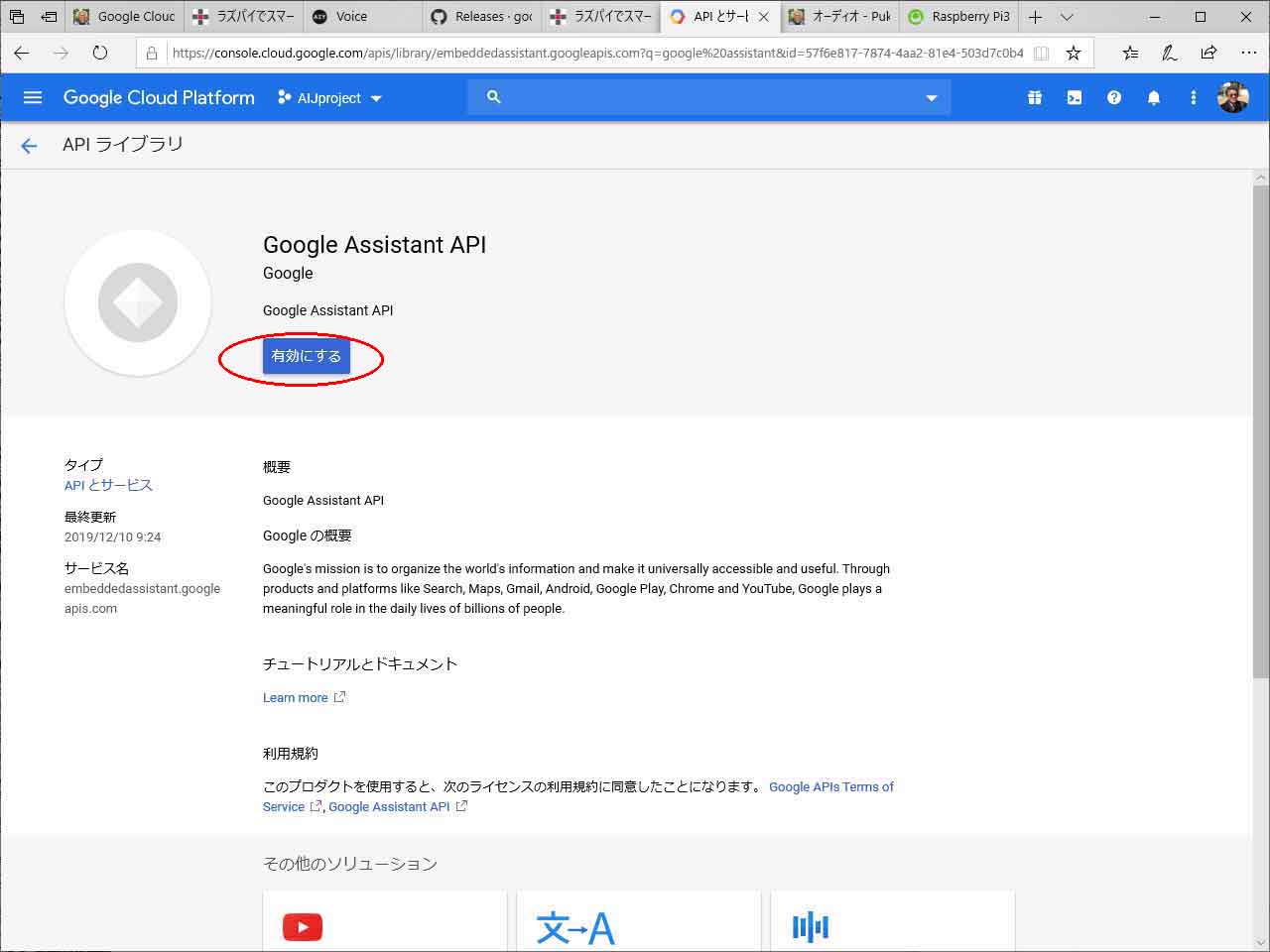Click the Google Assistant API logo

138,302
